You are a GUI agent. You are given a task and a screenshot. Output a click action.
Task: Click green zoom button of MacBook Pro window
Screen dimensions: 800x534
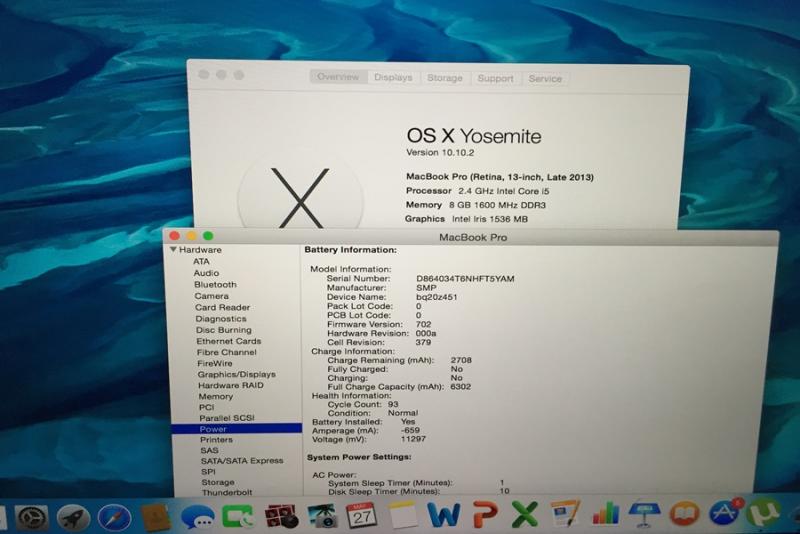[208, 236]
